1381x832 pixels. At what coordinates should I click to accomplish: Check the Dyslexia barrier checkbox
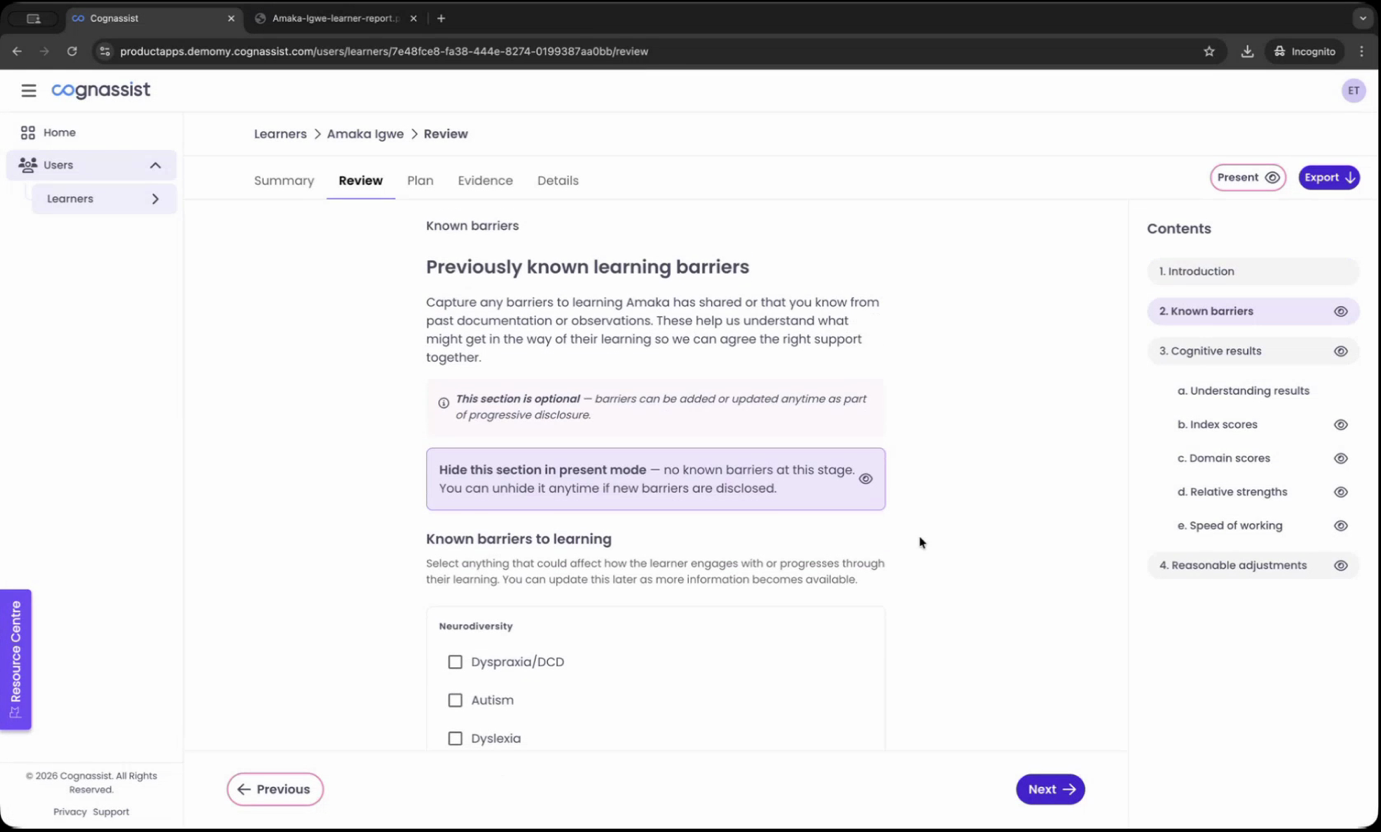tap(456, 738)
